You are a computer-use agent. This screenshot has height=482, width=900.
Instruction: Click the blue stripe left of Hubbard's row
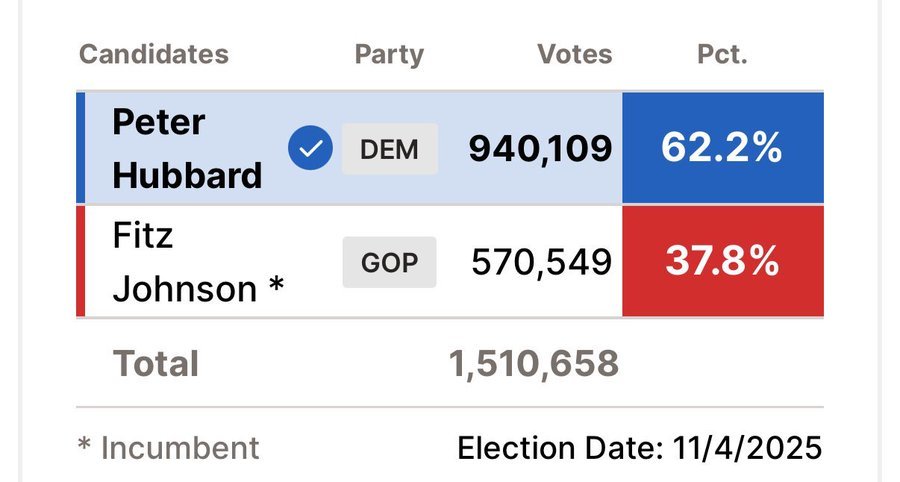point(80,149)
